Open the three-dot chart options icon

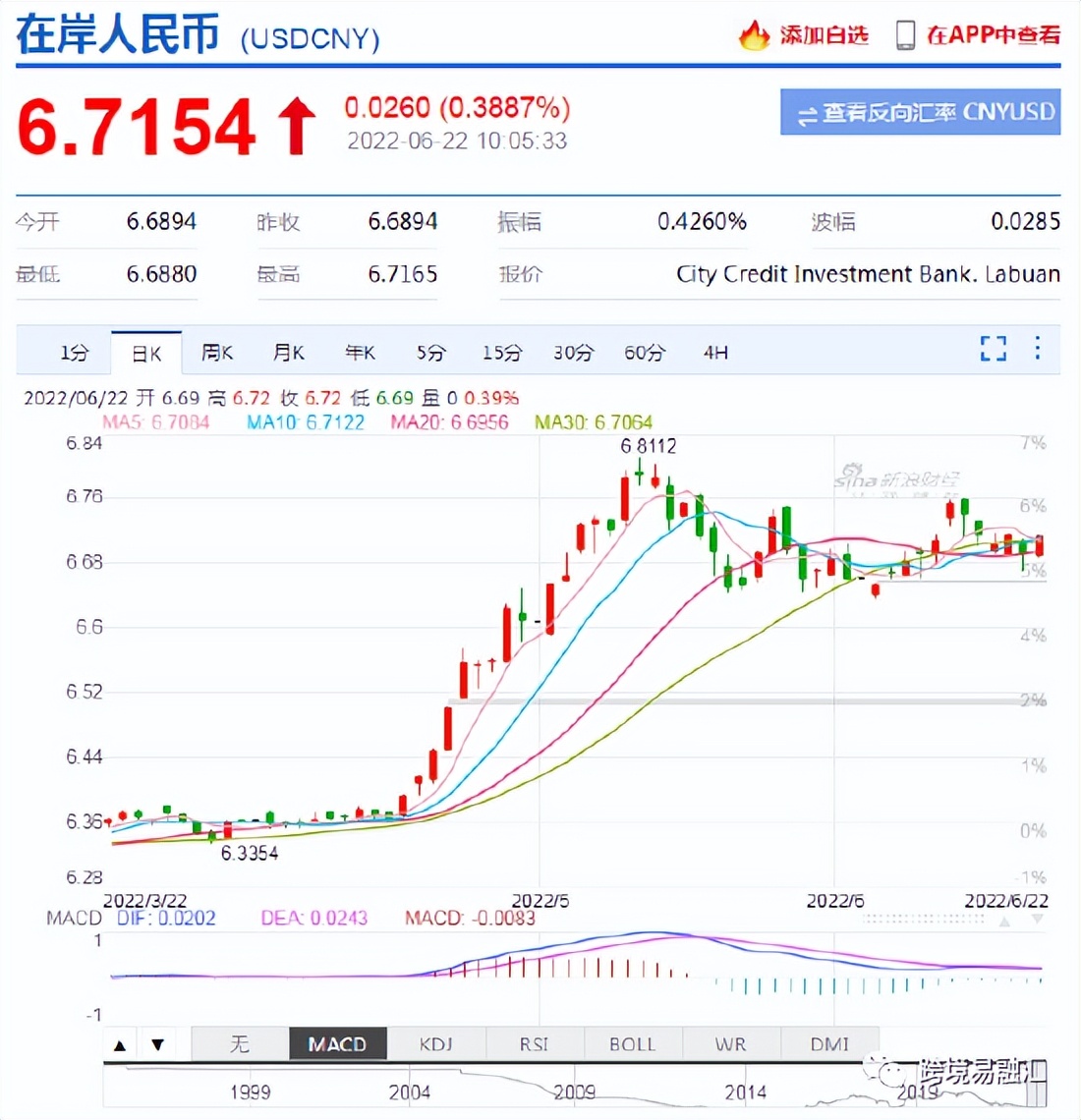pyautogui.click(x=1037, y=349)
